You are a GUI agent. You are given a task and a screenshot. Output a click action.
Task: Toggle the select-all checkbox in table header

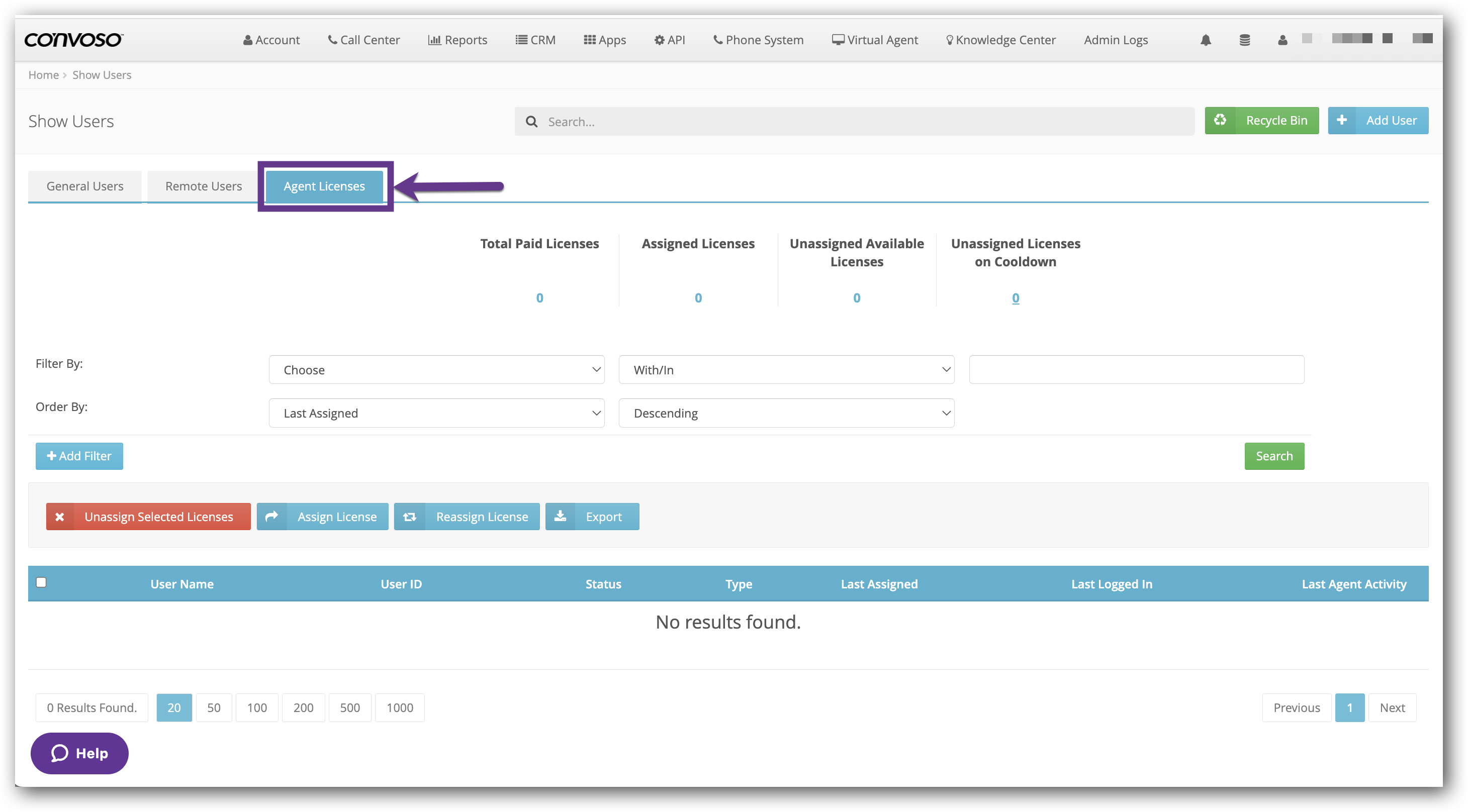[x=41, y=582]
